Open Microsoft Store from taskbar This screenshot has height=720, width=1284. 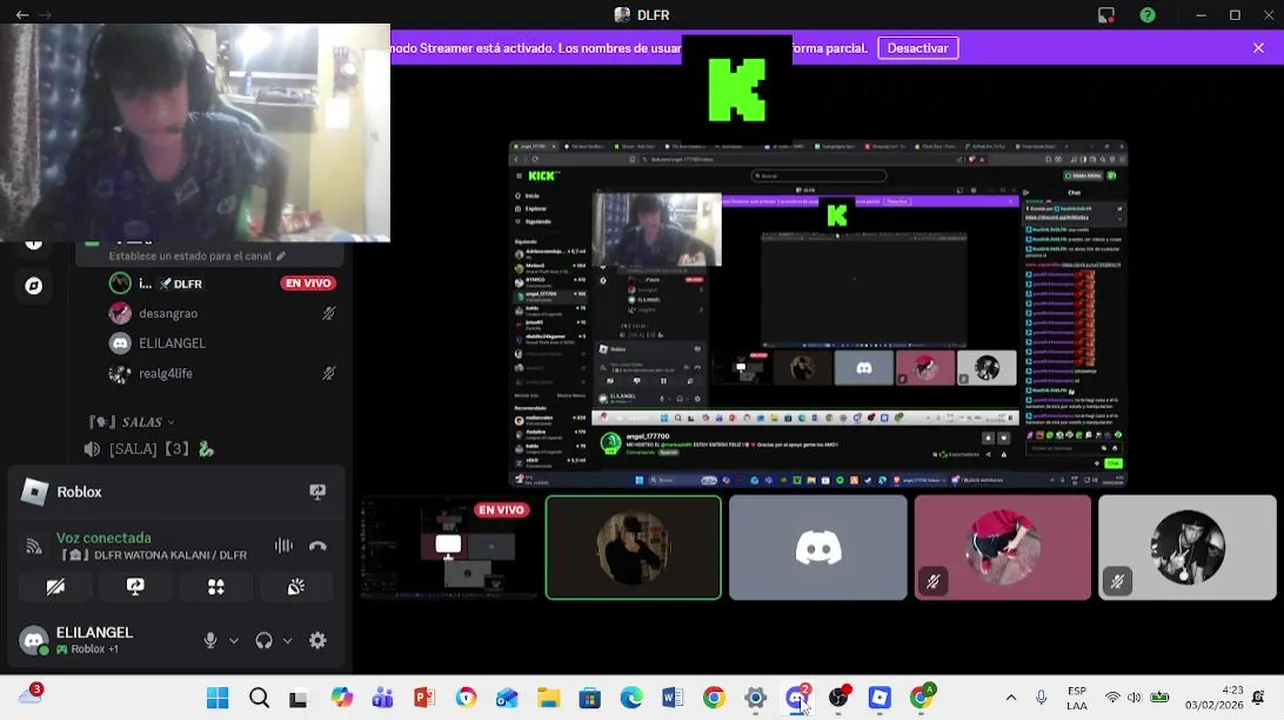[590, 698]
